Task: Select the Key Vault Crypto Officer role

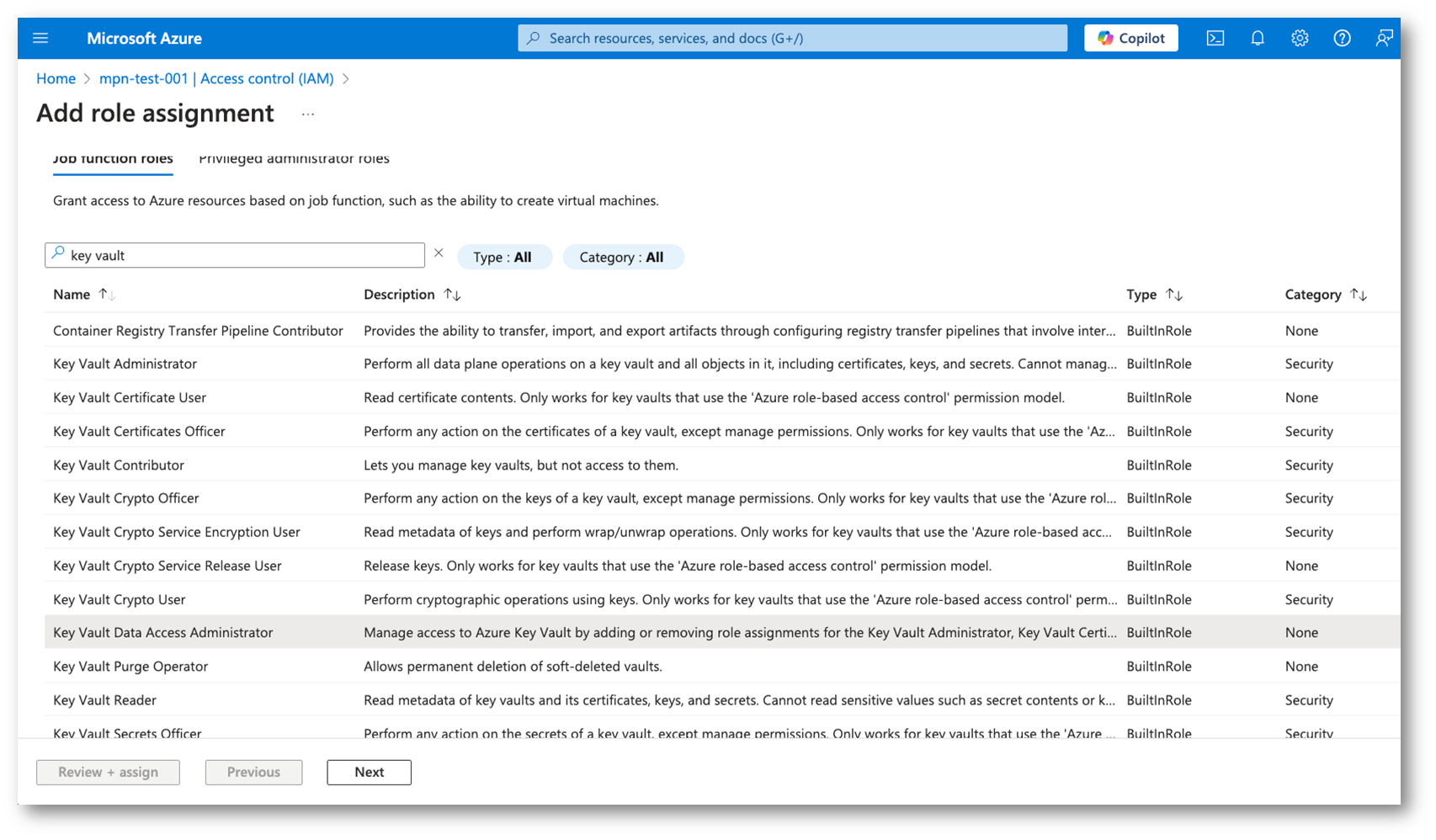Action: click(x=126, y=498)
